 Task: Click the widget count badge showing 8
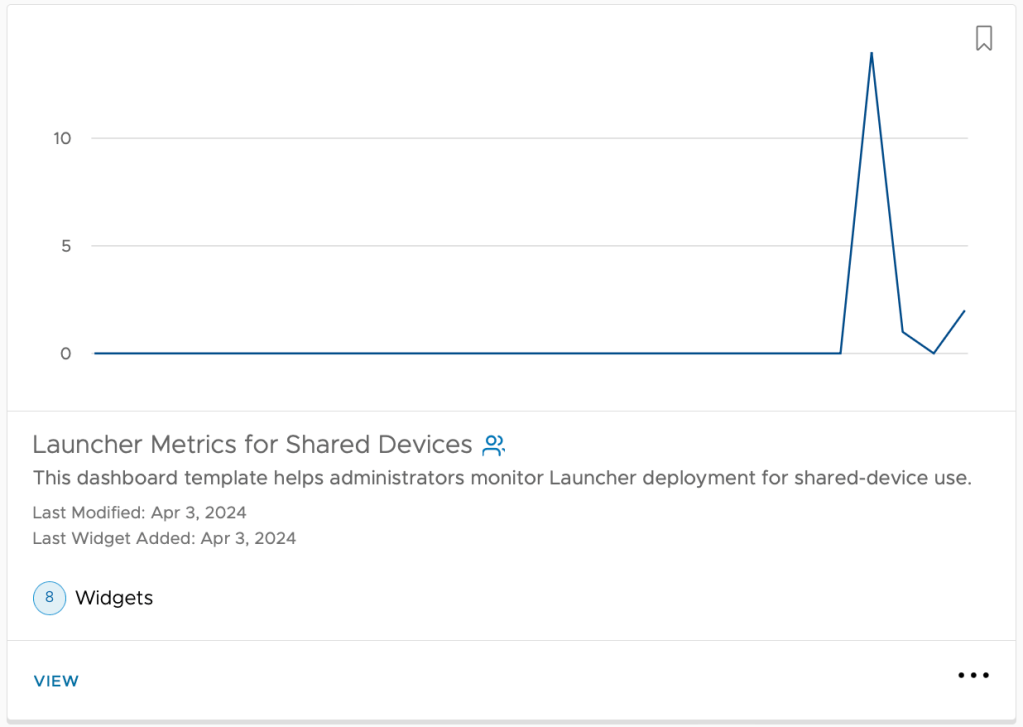tap(49, 598)
